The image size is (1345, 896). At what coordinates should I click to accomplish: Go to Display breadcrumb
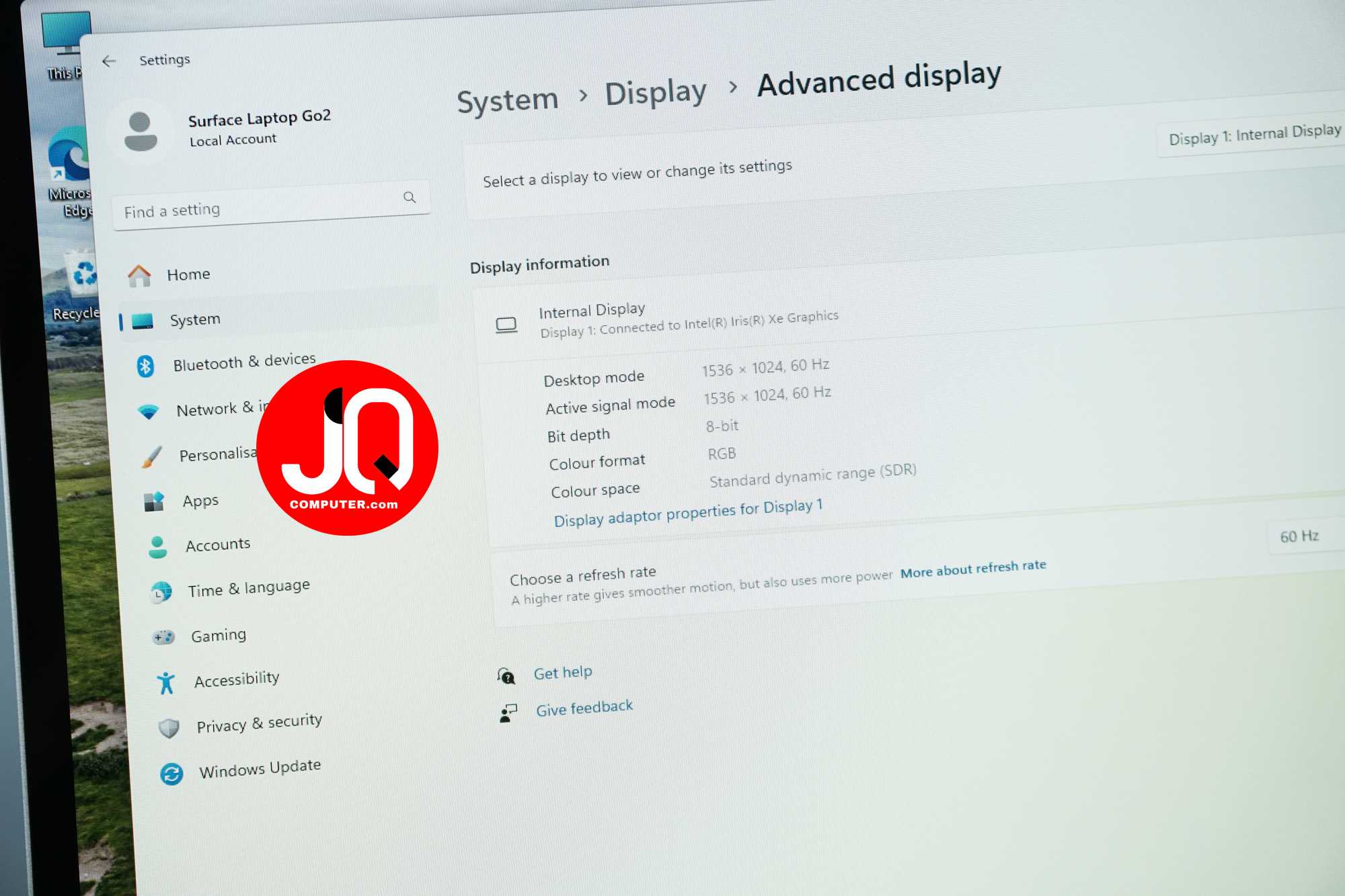pos(656,93)
